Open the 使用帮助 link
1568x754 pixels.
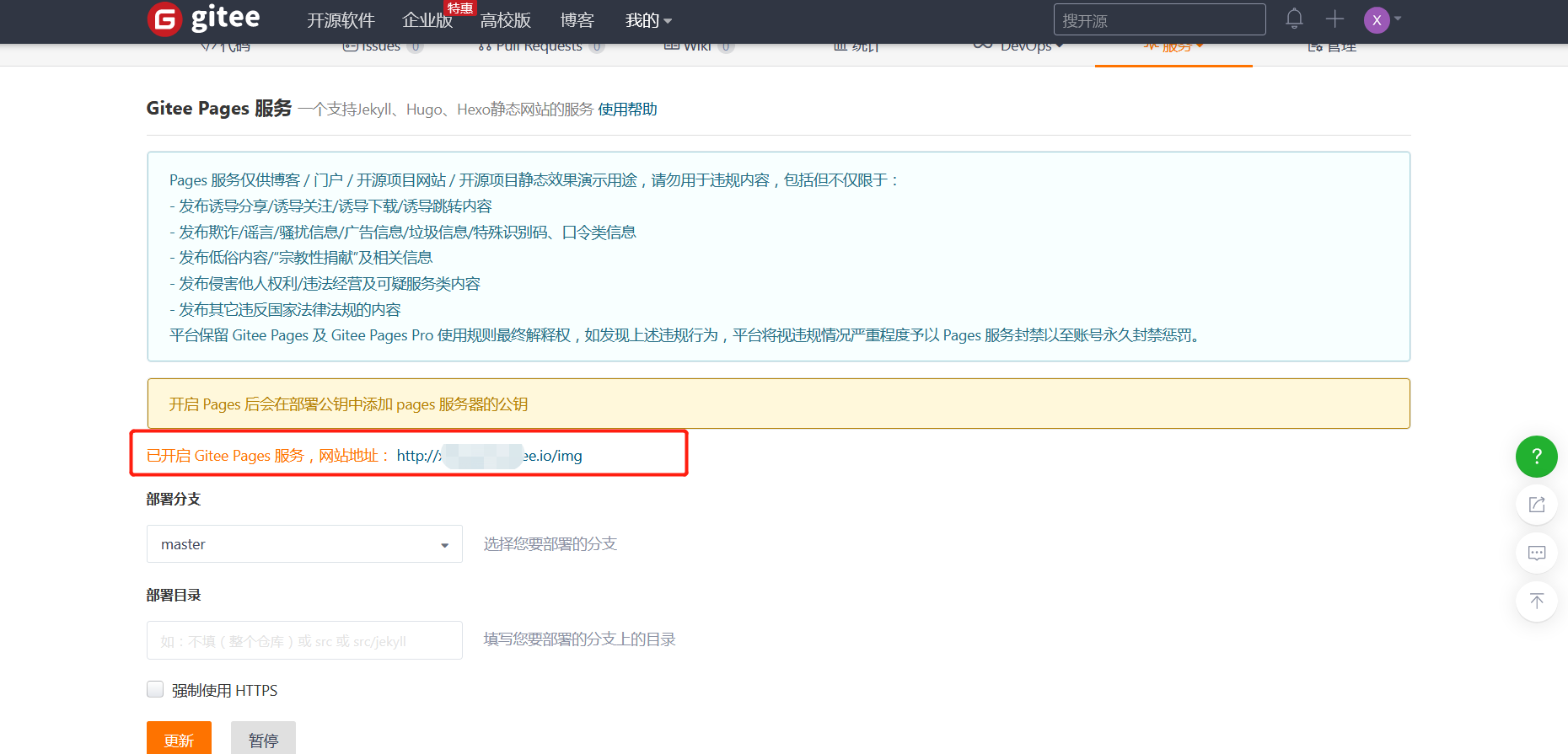627,110
